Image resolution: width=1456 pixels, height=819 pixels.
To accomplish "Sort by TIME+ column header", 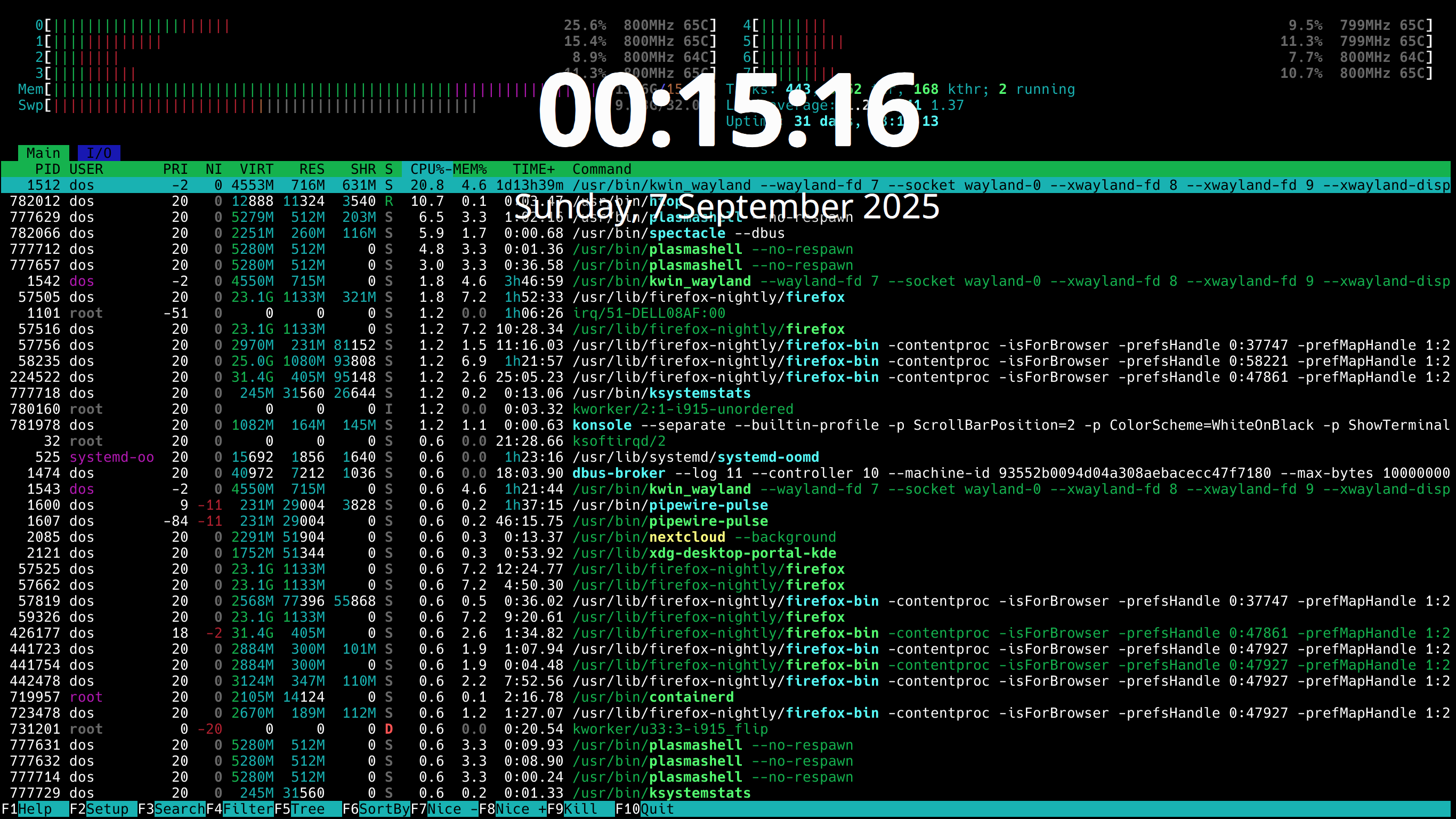I will pos(533,169).
